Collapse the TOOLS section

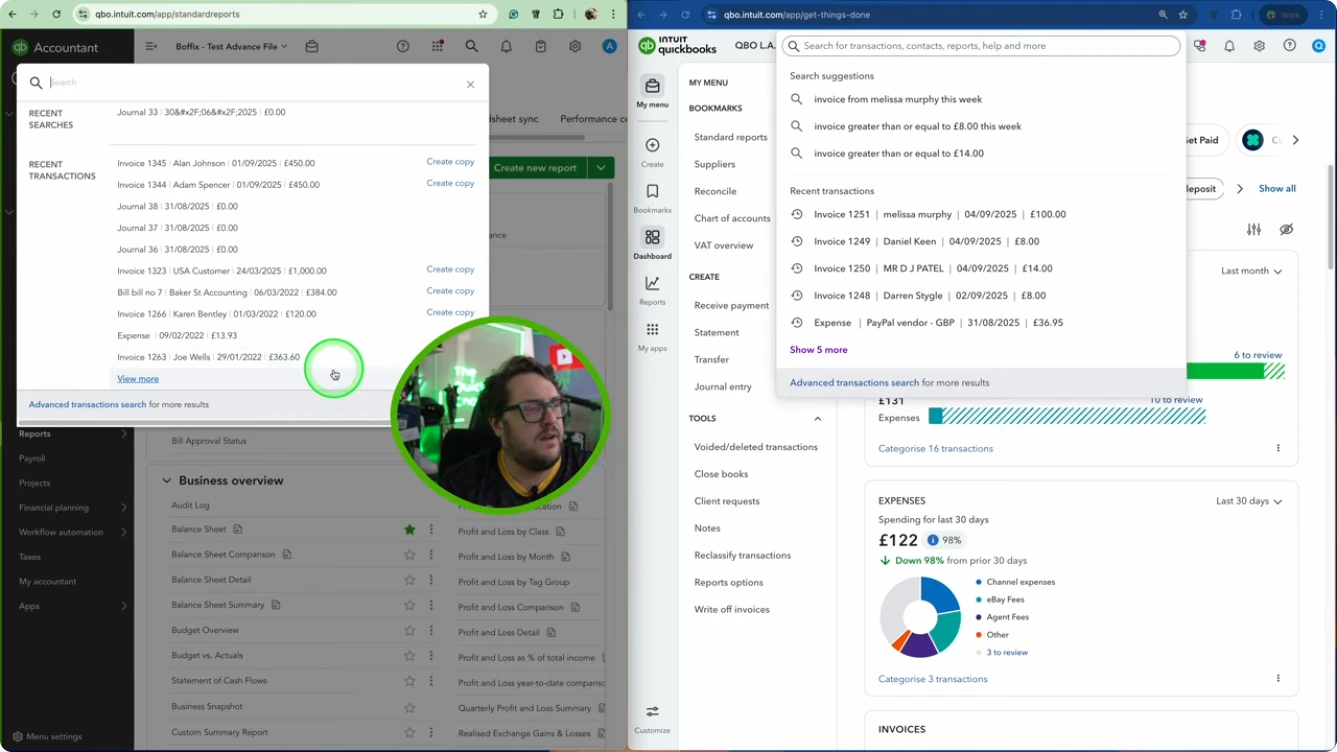[817, 418]
